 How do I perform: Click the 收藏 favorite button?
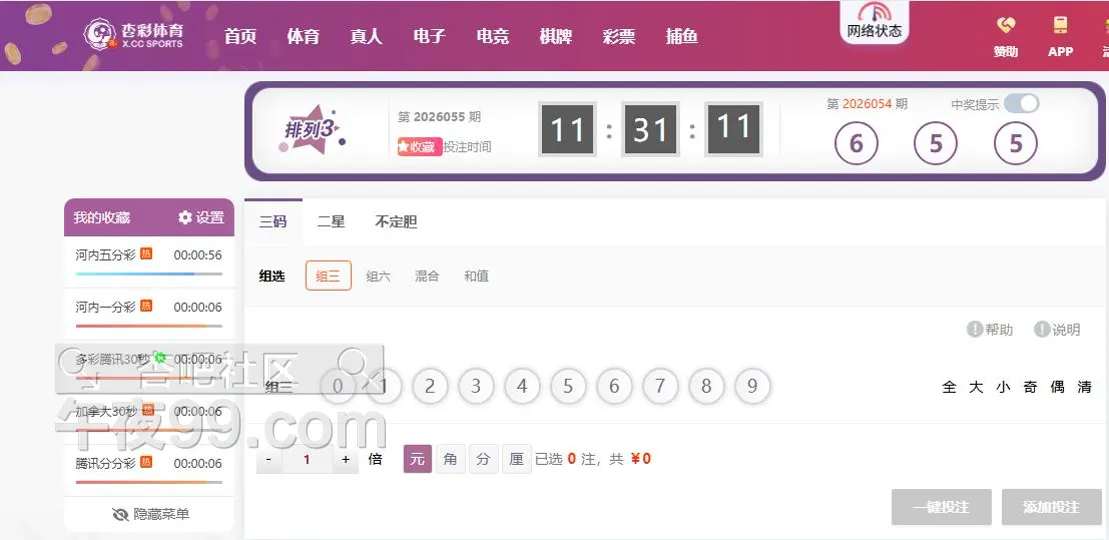click(420, 147)
